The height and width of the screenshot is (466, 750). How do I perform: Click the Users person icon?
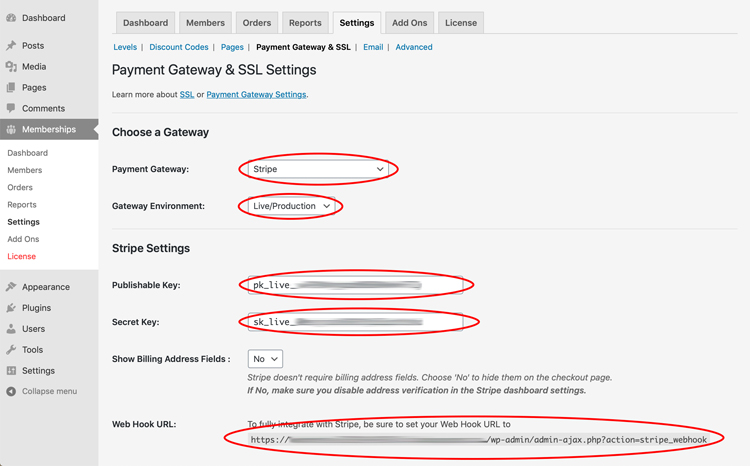tap(11, 329)
